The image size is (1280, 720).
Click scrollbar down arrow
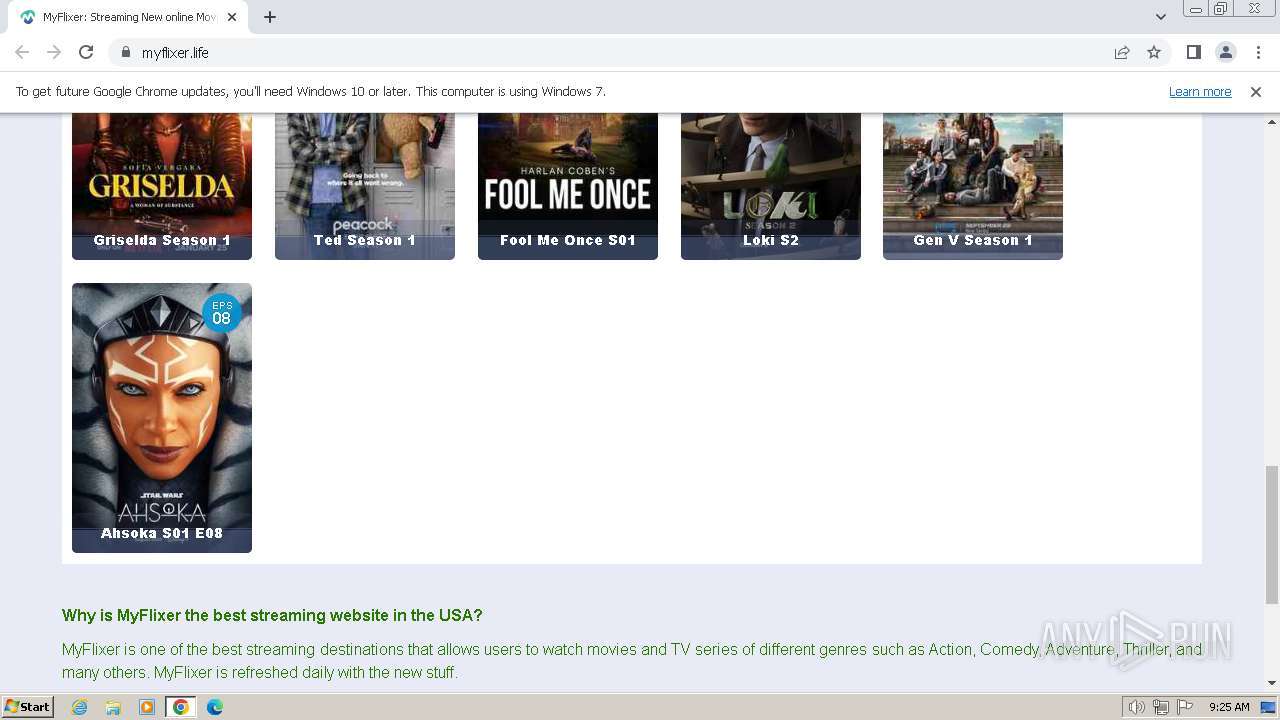click(1271, 683)
